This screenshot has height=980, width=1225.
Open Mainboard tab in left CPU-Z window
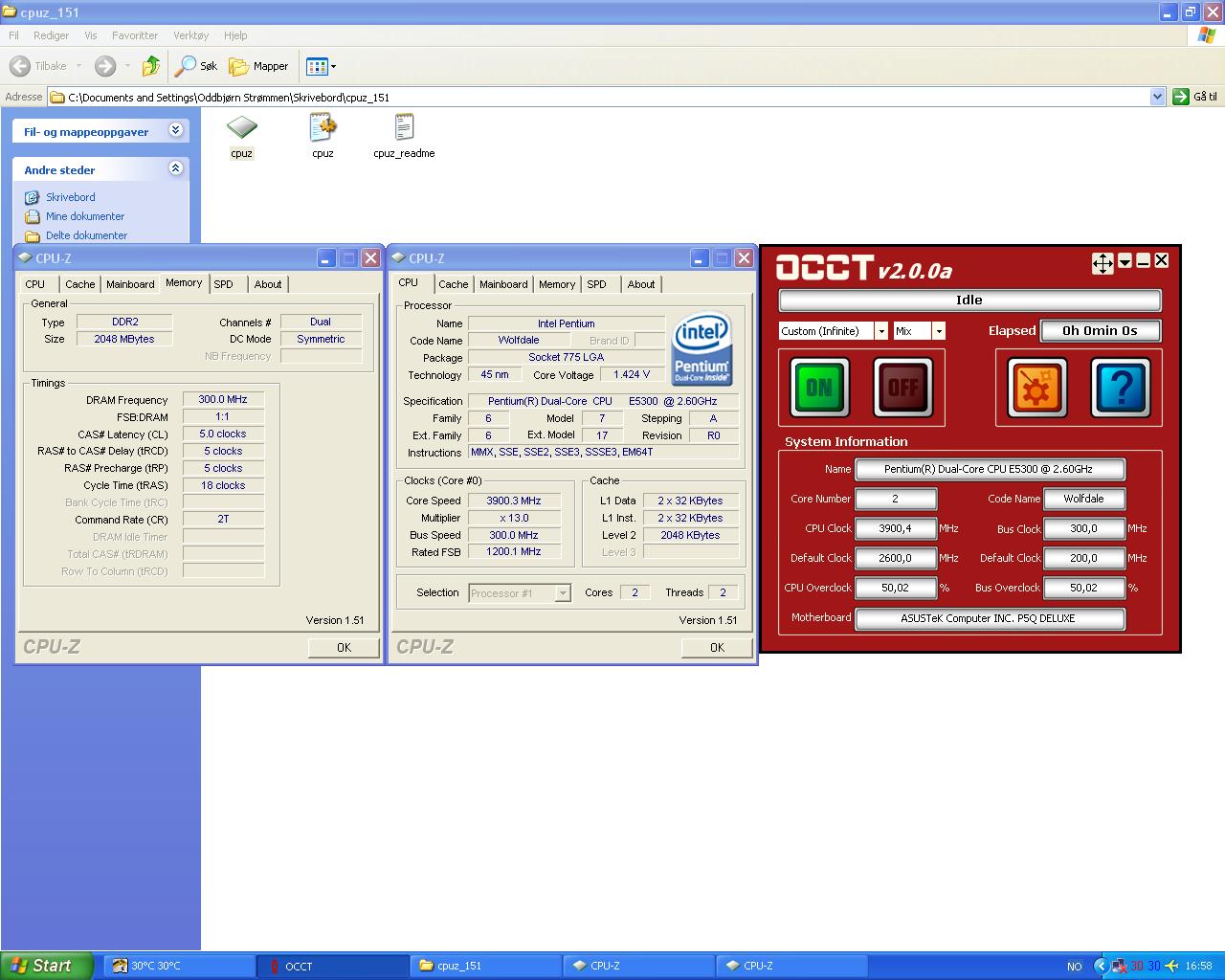pos(130,284)
